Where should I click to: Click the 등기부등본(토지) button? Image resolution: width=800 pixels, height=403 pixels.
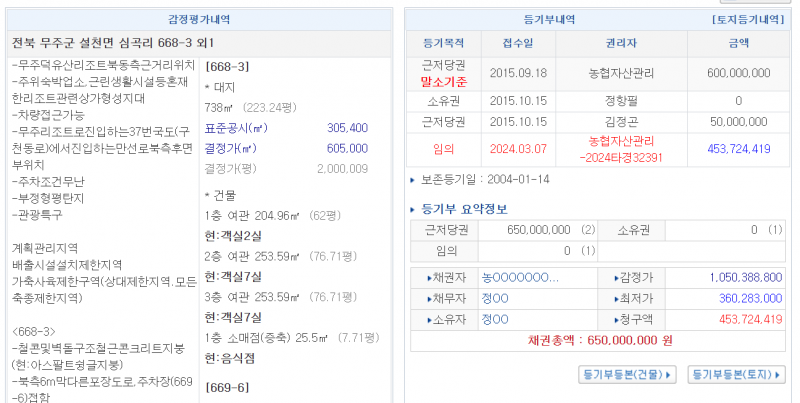736,375
